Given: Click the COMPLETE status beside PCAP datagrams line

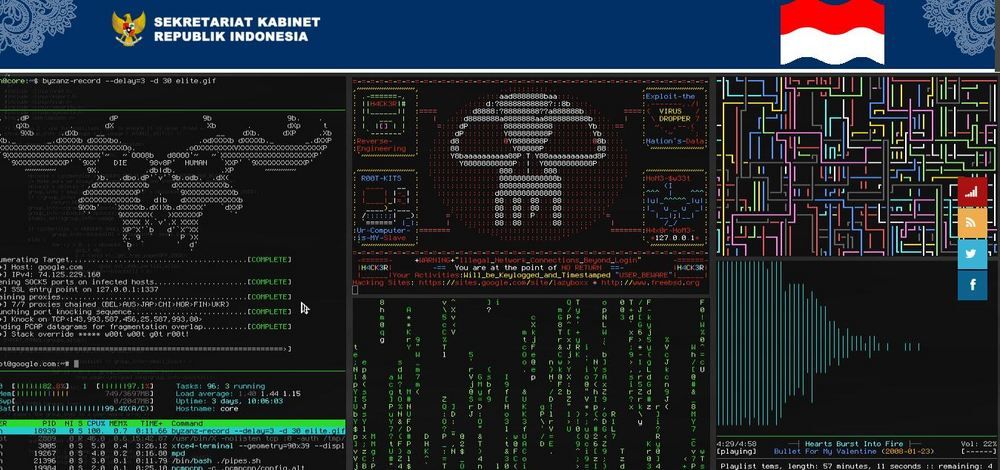Looking at the screenshot, I should [x=269, y=327].
